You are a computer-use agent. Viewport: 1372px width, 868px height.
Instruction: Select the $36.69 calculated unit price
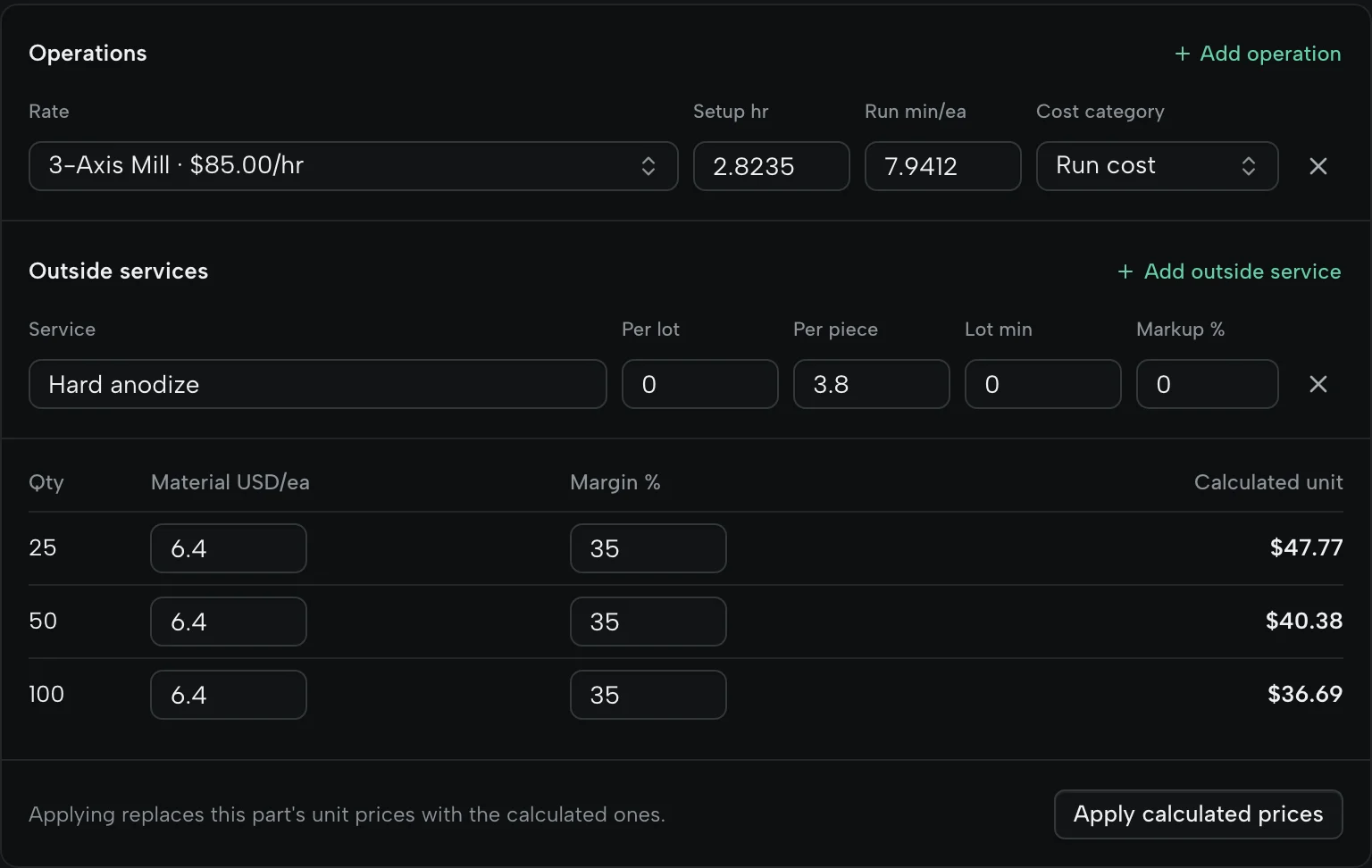pyautogui.click(x=1305, y=694)
